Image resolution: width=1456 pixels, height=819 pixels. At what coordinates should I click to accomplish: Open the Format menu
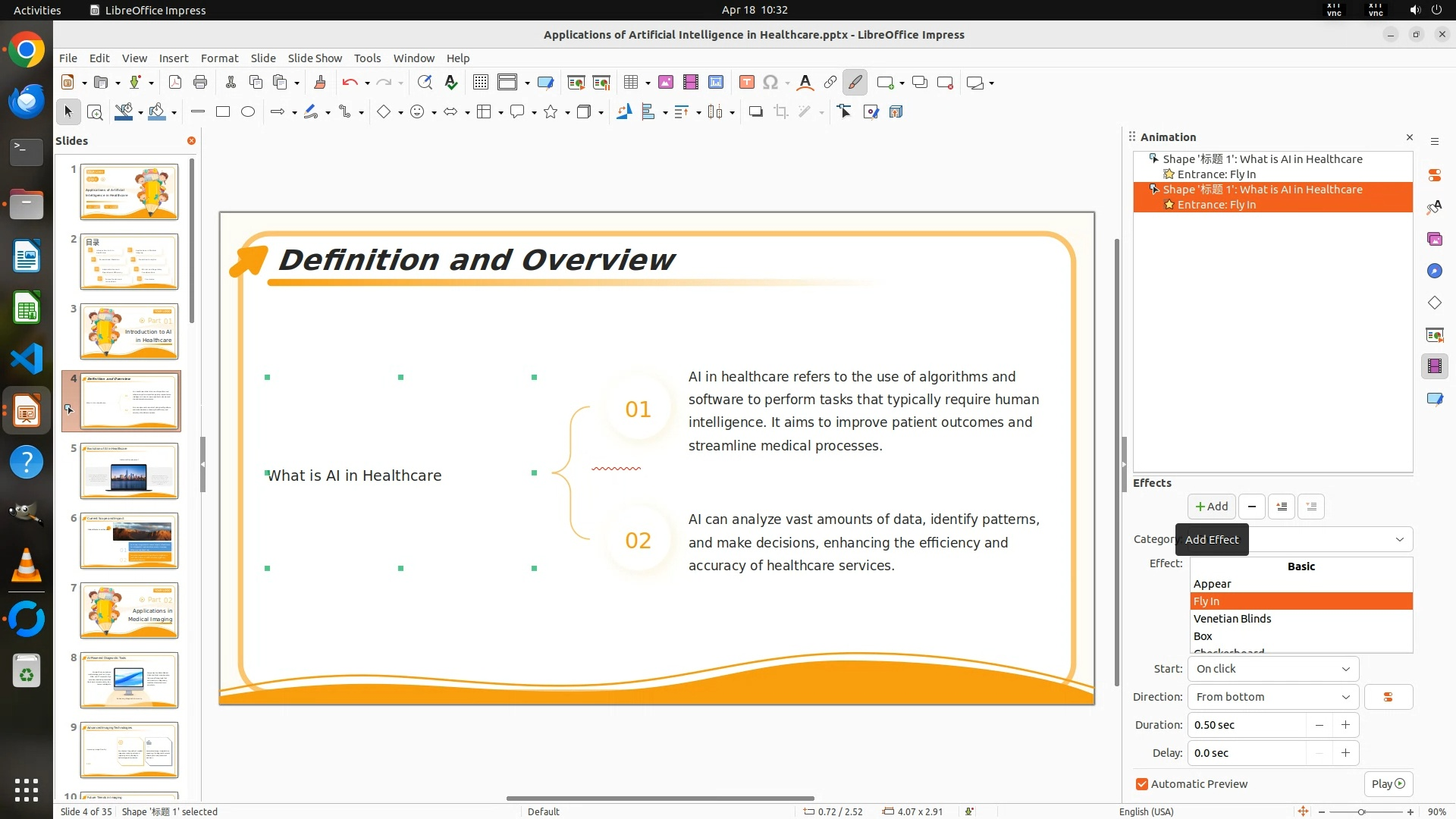[x=219, y=58]
